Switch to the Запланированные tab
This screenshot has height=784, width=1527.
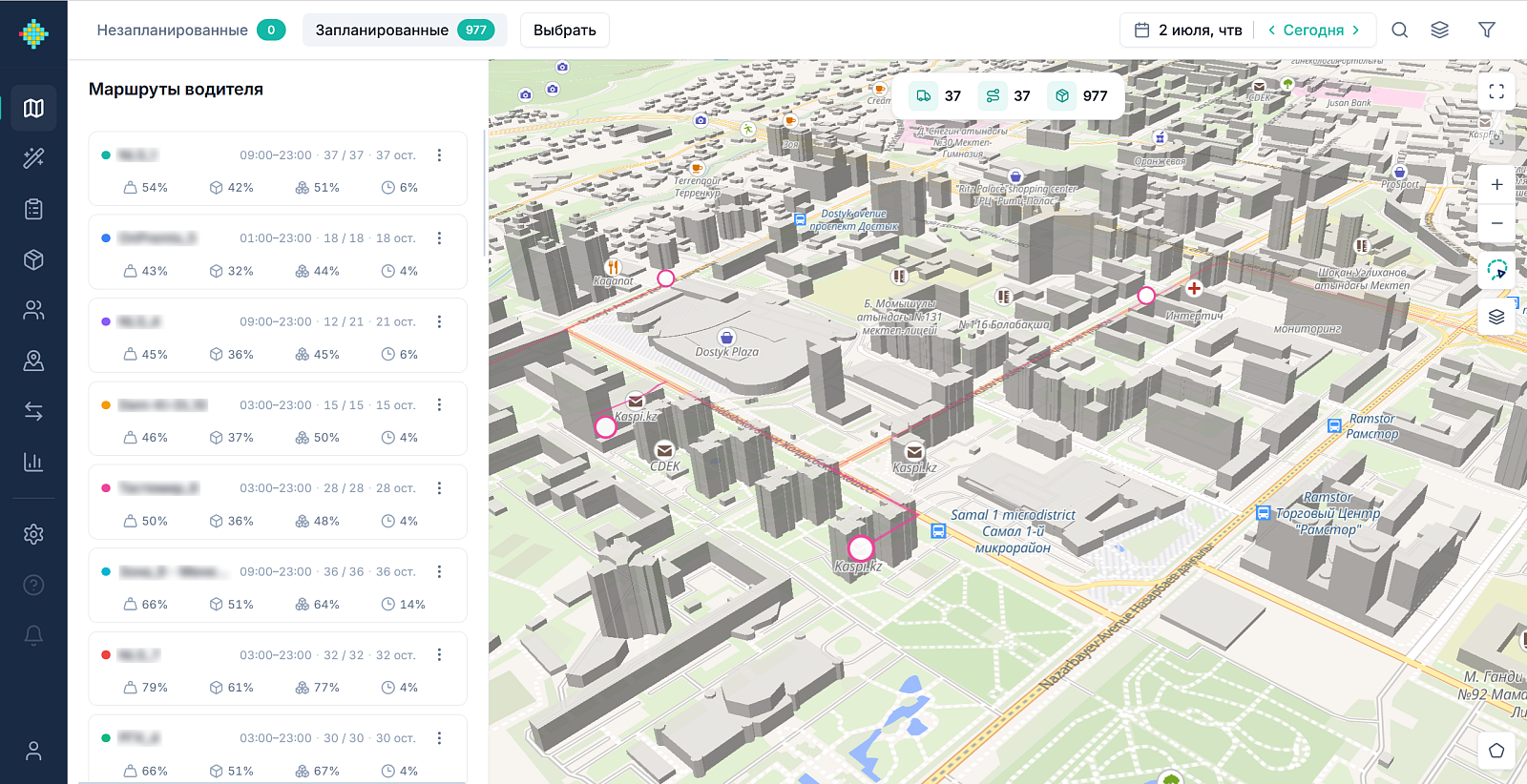coord(405,30)
